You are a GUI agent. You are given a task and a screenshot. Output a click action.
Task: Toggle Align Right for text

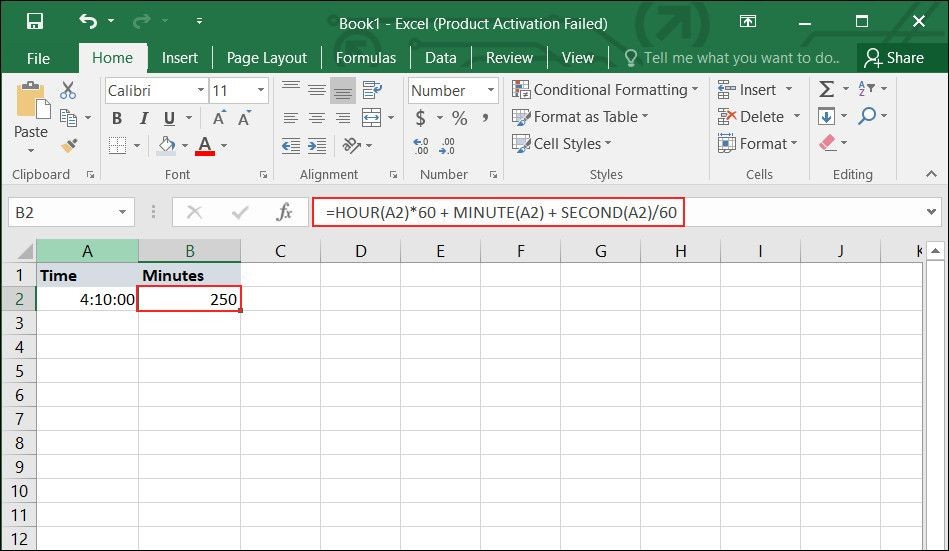tap(343, 117)
